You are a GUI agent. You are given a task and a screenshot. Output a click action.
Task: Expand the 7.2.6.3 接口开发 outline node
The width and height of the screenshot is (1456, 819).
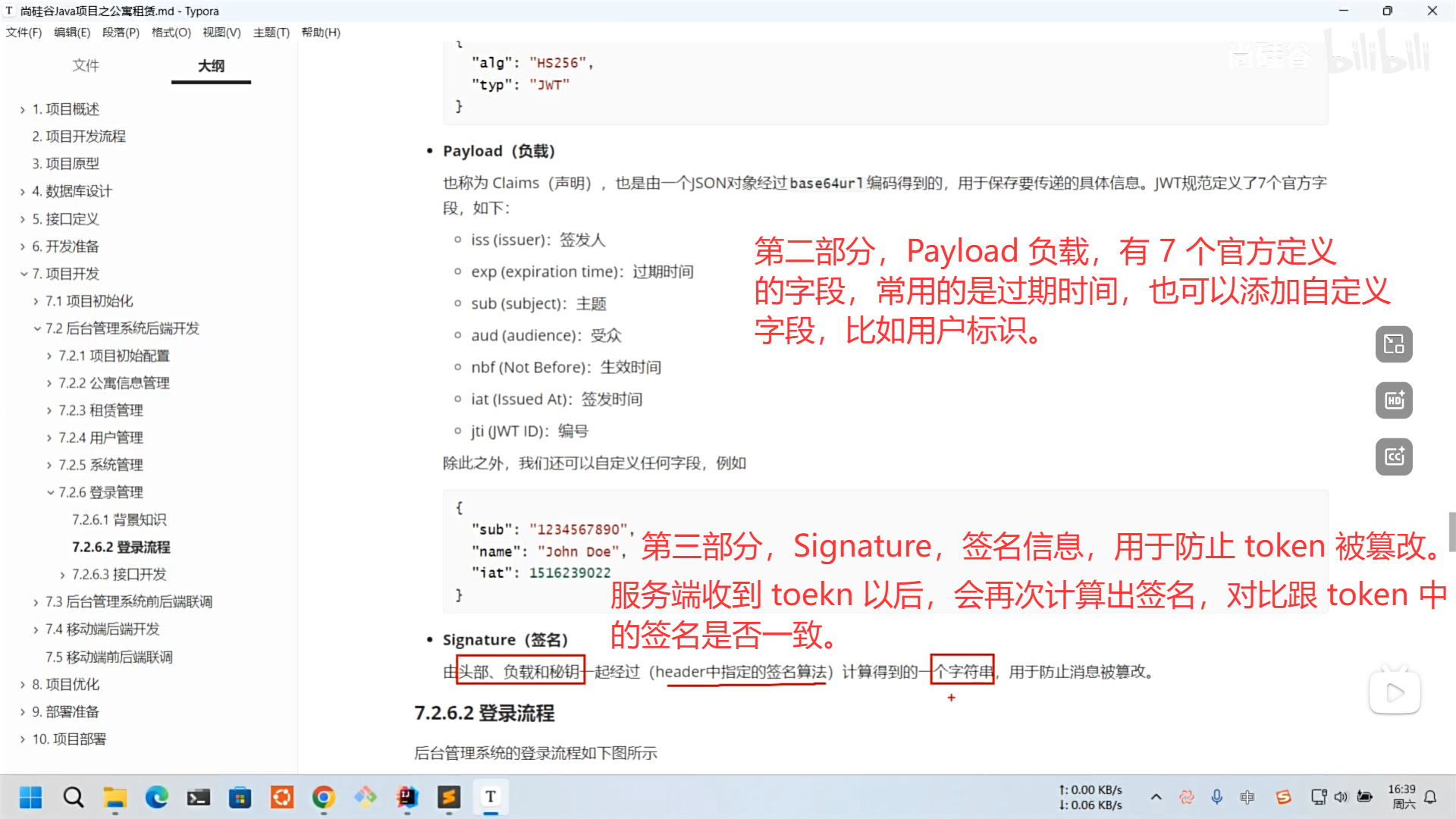click(62, 575)
